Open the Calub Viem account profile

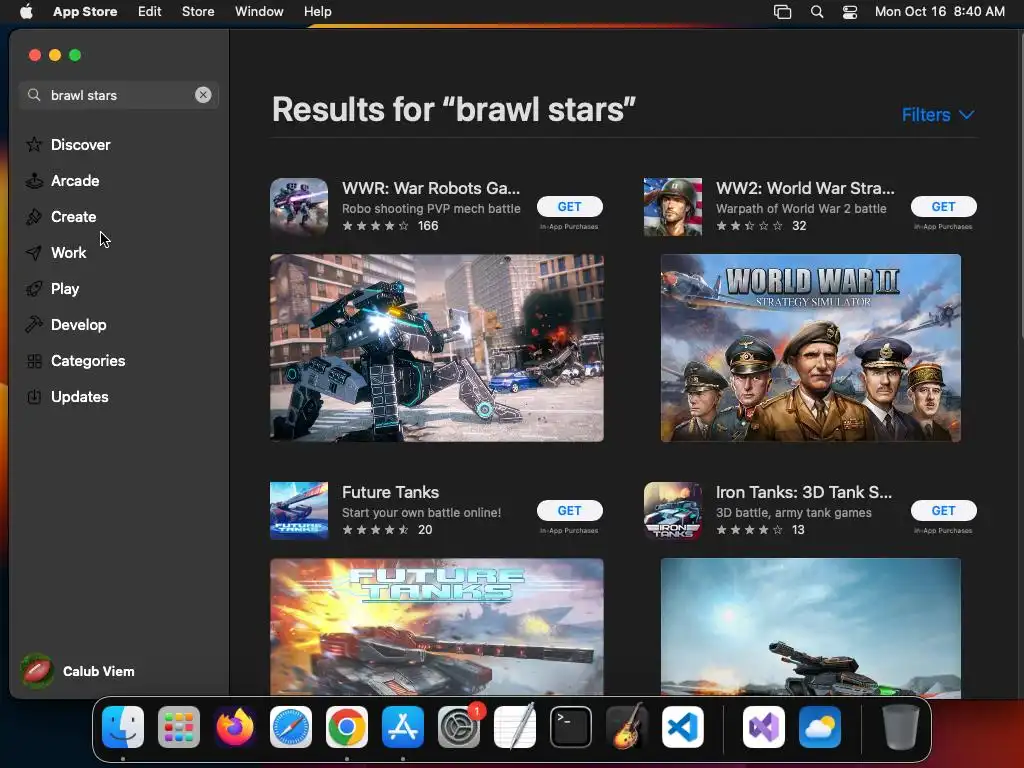click(78, 671)
